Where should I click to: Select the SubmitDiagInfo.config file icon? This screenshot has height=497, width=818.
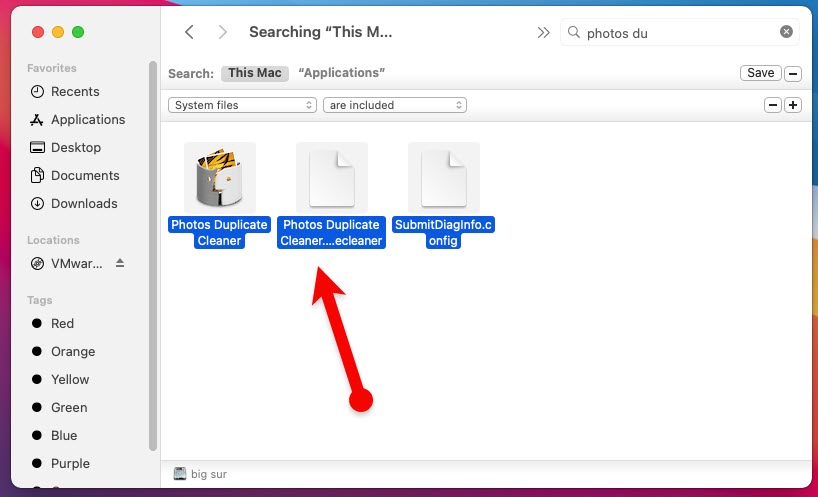443,177
